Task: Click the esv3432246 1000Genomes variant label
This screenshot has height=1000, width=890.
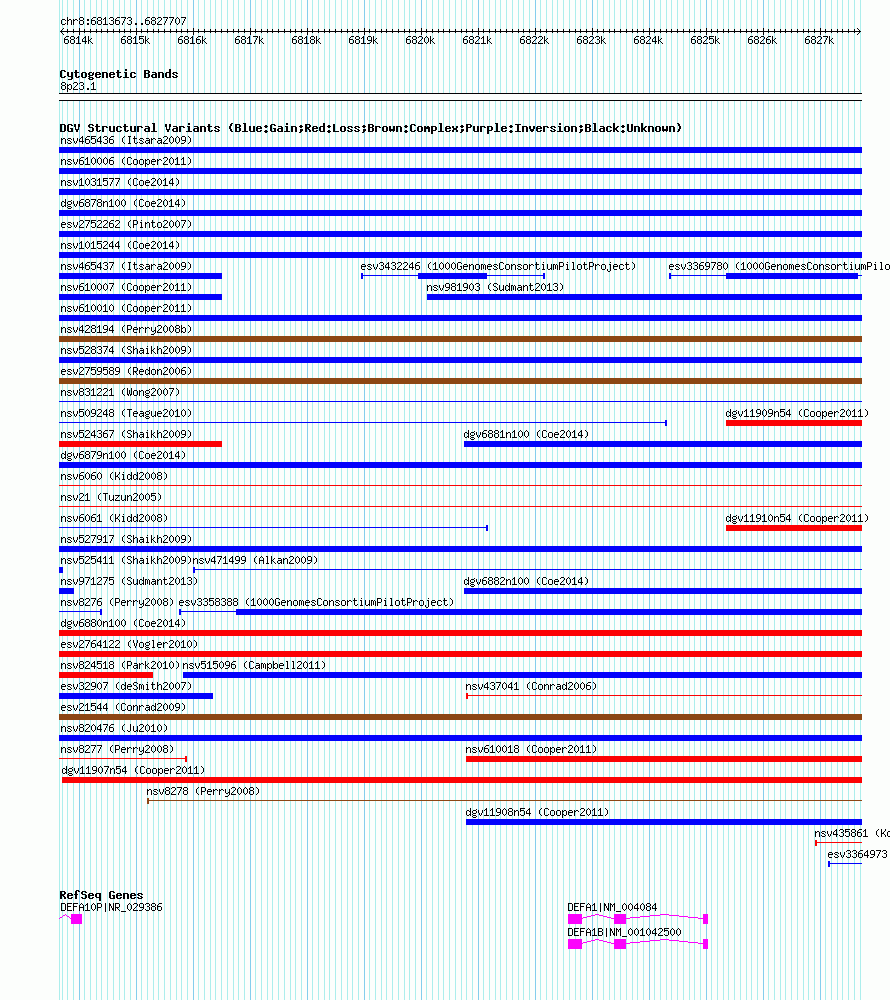Action: point(498,267)
